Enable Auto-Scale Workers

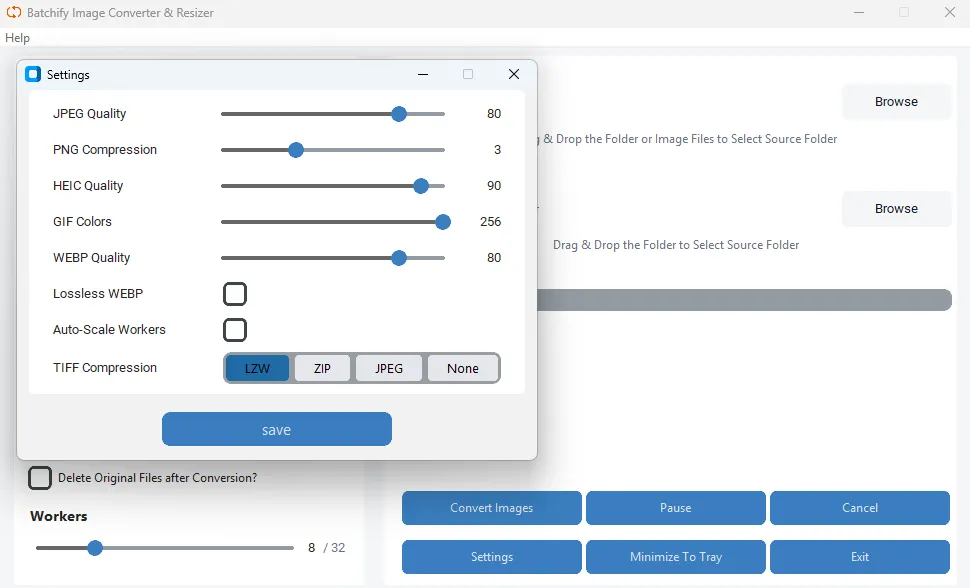pos(234,329)
